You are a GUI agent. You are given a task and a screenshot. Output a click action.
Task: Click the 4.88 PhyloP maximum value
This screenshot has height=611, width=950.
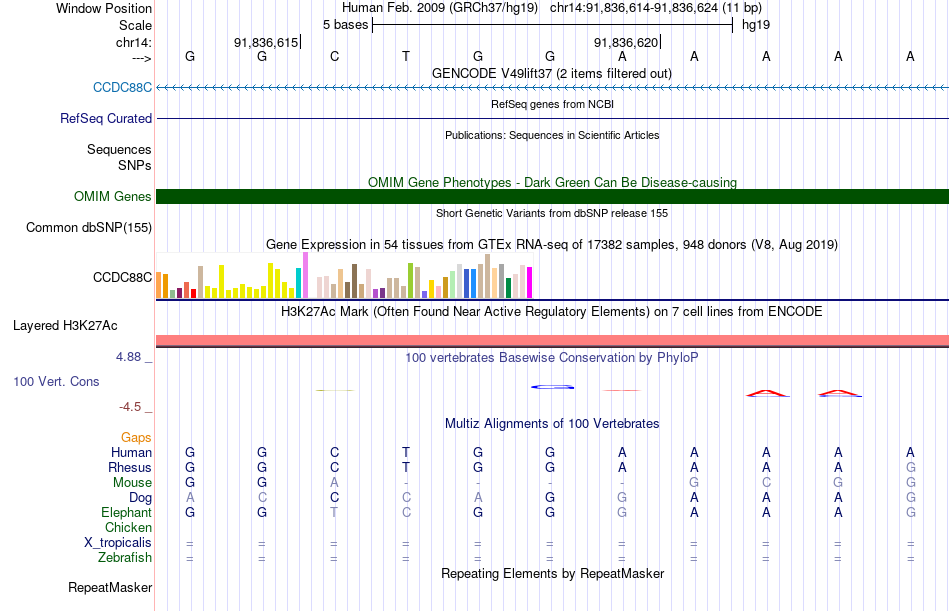tap(128, 356)
